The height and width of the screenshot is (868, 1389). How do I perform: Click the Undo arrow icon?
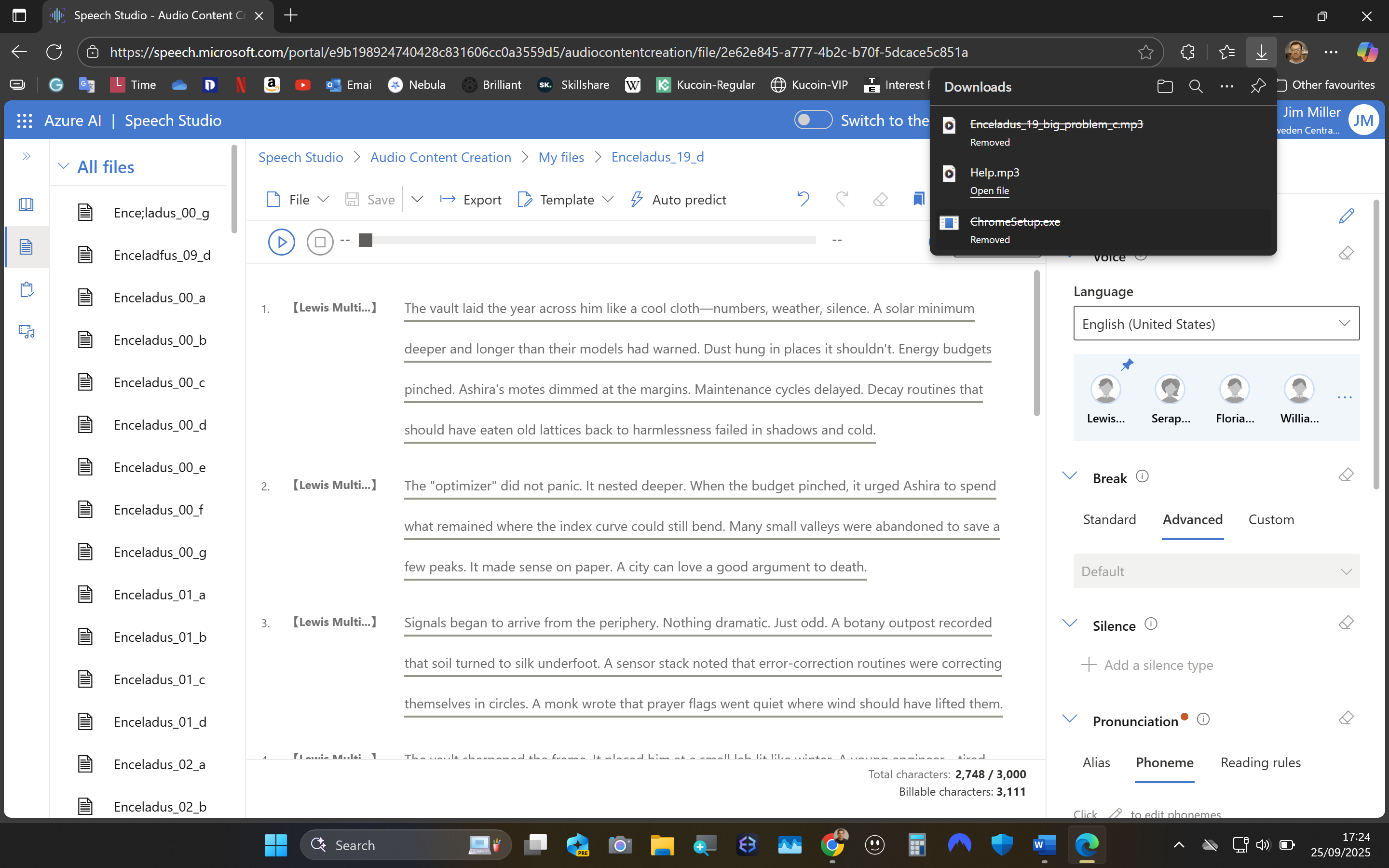point(803,199)
